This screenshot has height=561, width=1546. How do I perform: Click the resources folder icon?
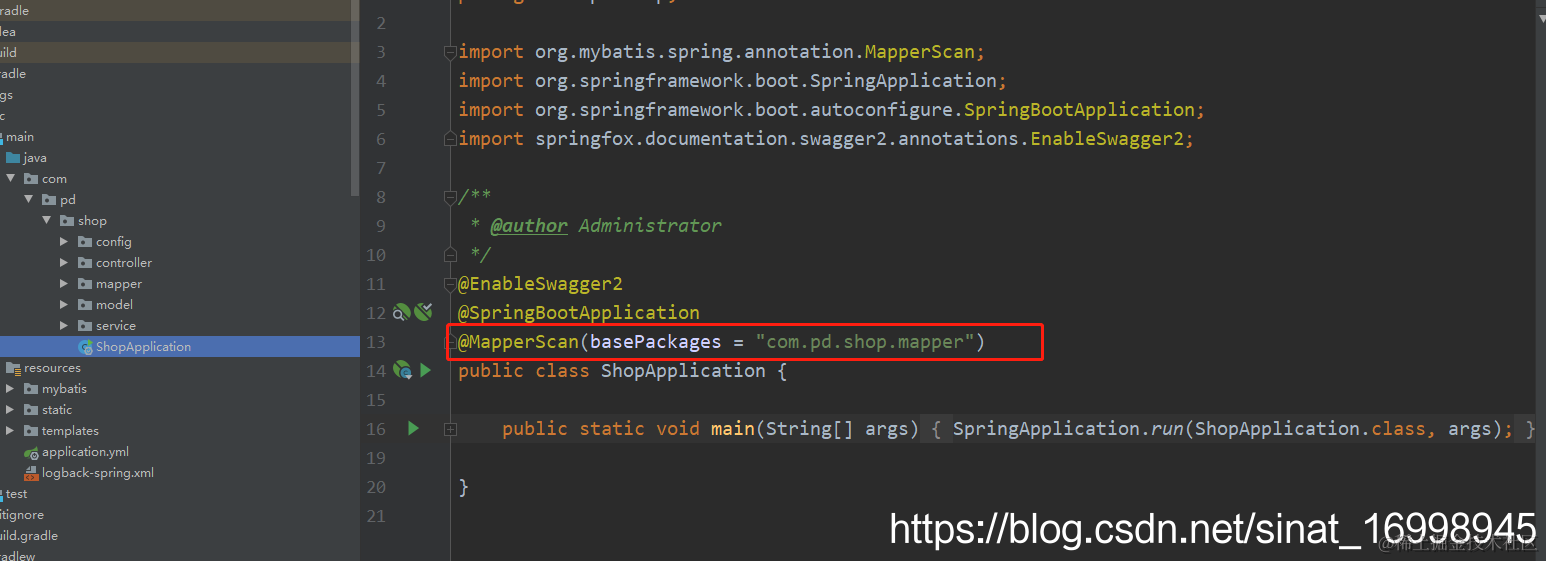(13, 368)
